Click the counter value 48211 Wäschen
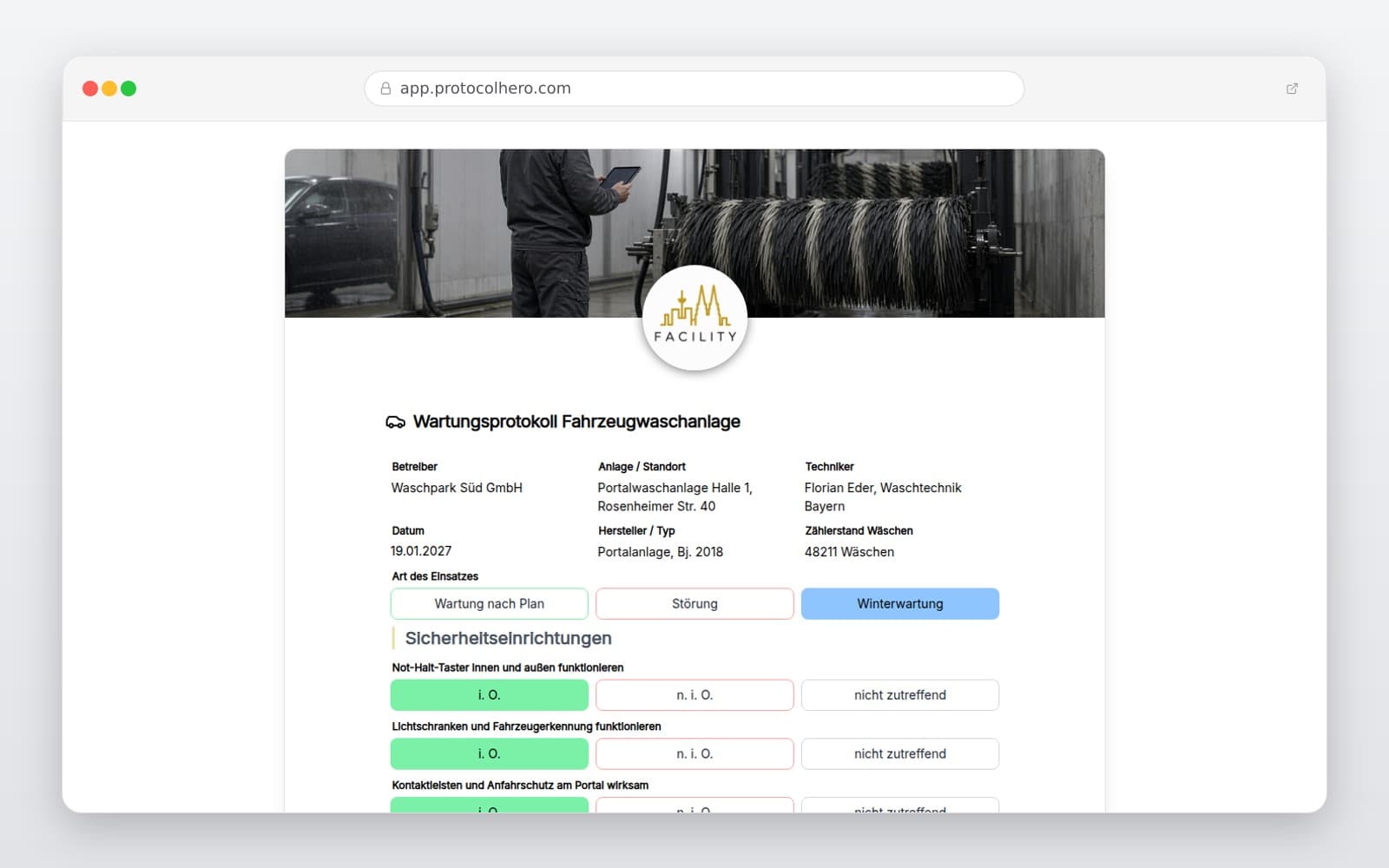Image resolution: width=1389 pixels, height=868 pixels. pyautogui.click(x=849, y=552)
